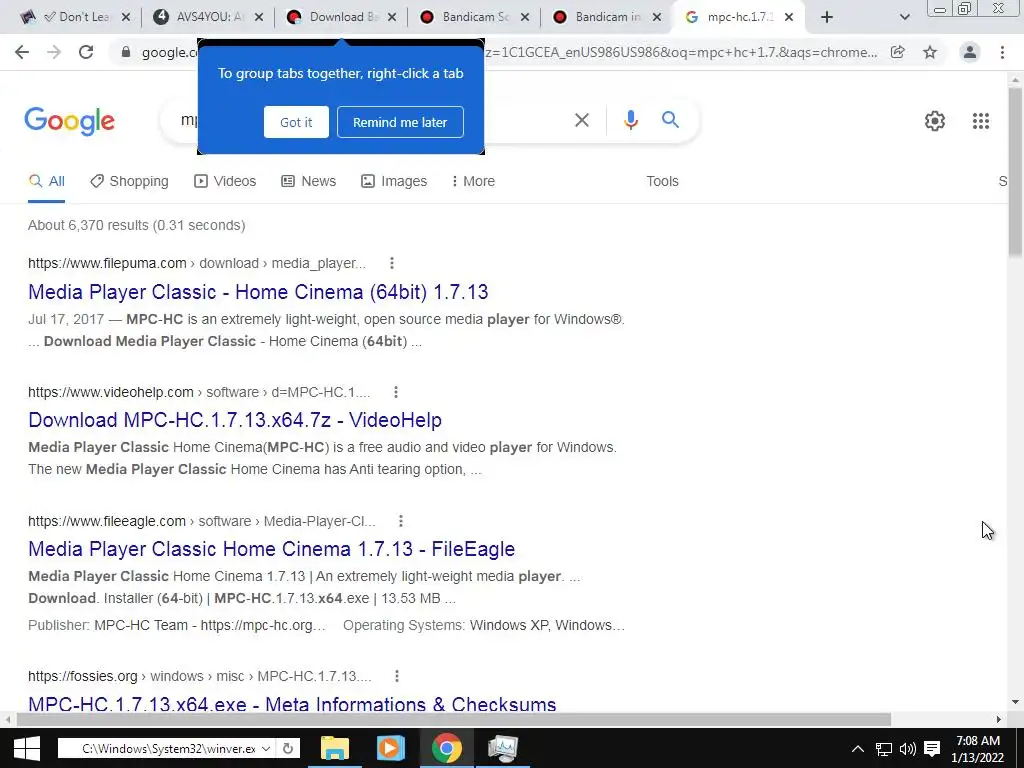Bookmark this page with the star icon
1024x768 pixels.
(x=930, y=52)
